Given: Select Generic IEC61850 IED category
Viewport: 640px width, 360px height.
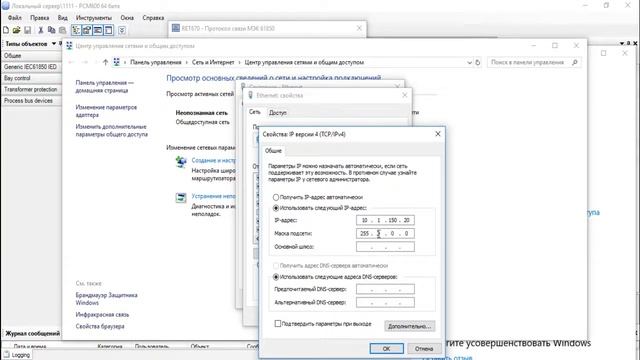Looking at the screenshot, I should point(31,67).
